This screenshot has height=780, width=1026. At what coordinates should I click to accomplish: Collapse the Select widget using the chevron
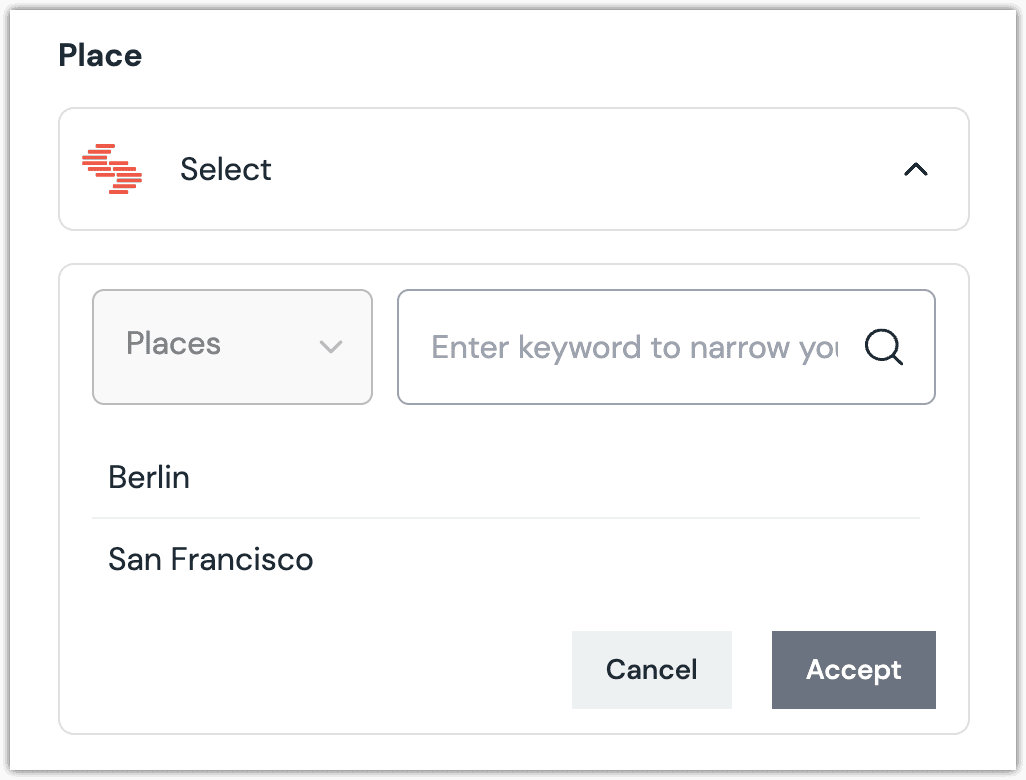(913, 169)
